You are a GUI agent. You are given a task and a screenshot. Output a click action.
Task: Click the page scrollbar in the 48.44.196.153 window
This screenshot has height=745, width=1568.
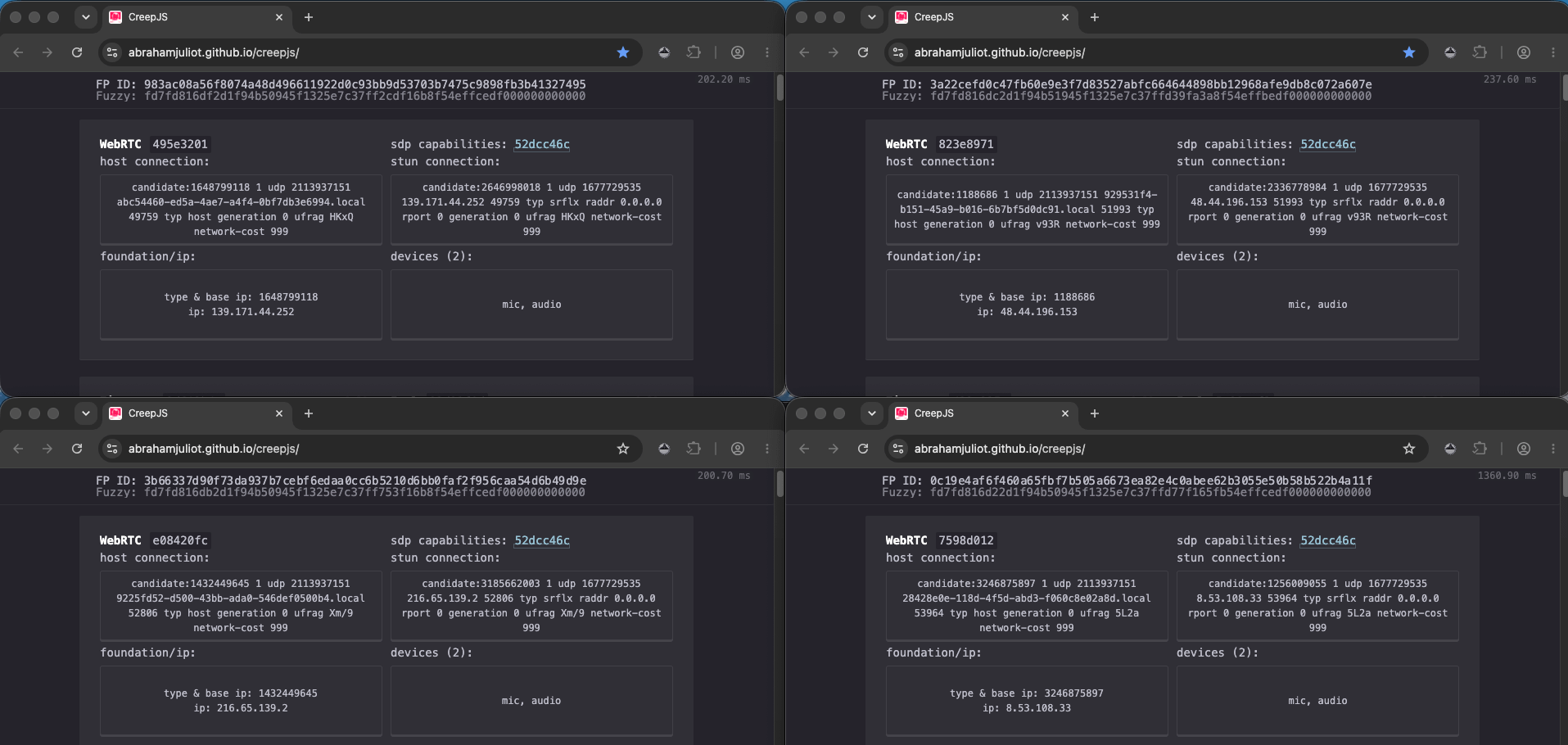(x=1566, y=88)
